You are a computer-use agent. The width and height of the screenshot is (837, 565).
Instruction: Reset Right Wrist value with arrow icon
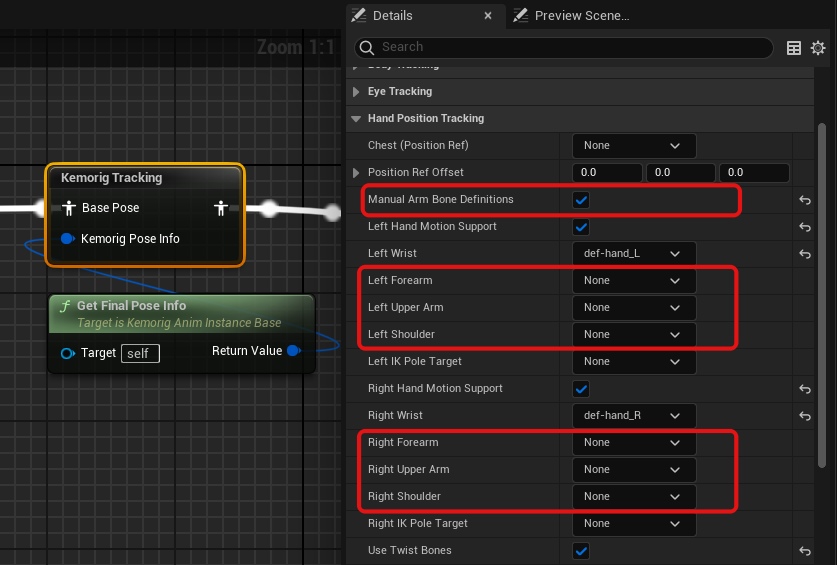click(x=805, y=416)
